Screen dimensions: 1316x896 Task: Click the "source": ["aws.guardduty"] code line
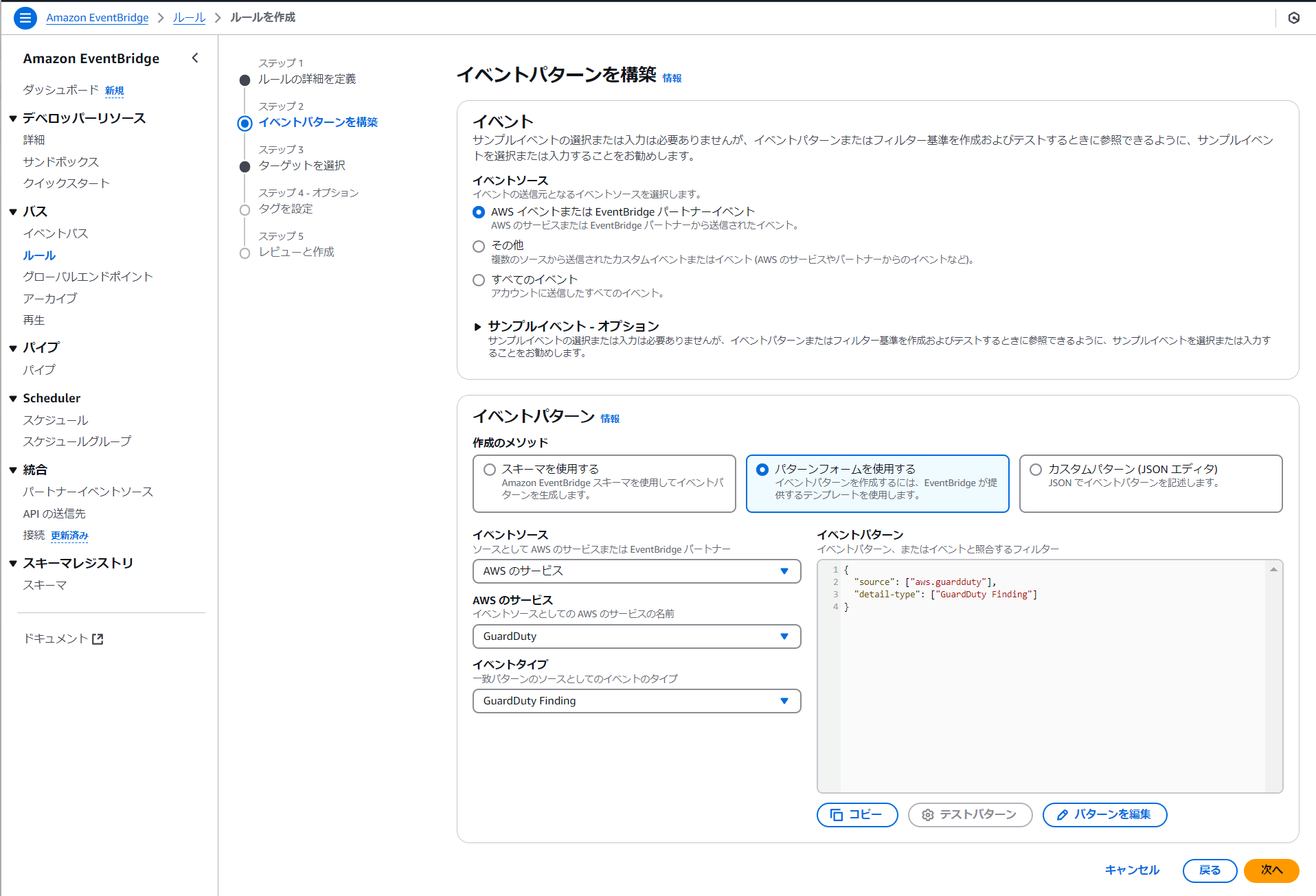(x=925, y=582)
